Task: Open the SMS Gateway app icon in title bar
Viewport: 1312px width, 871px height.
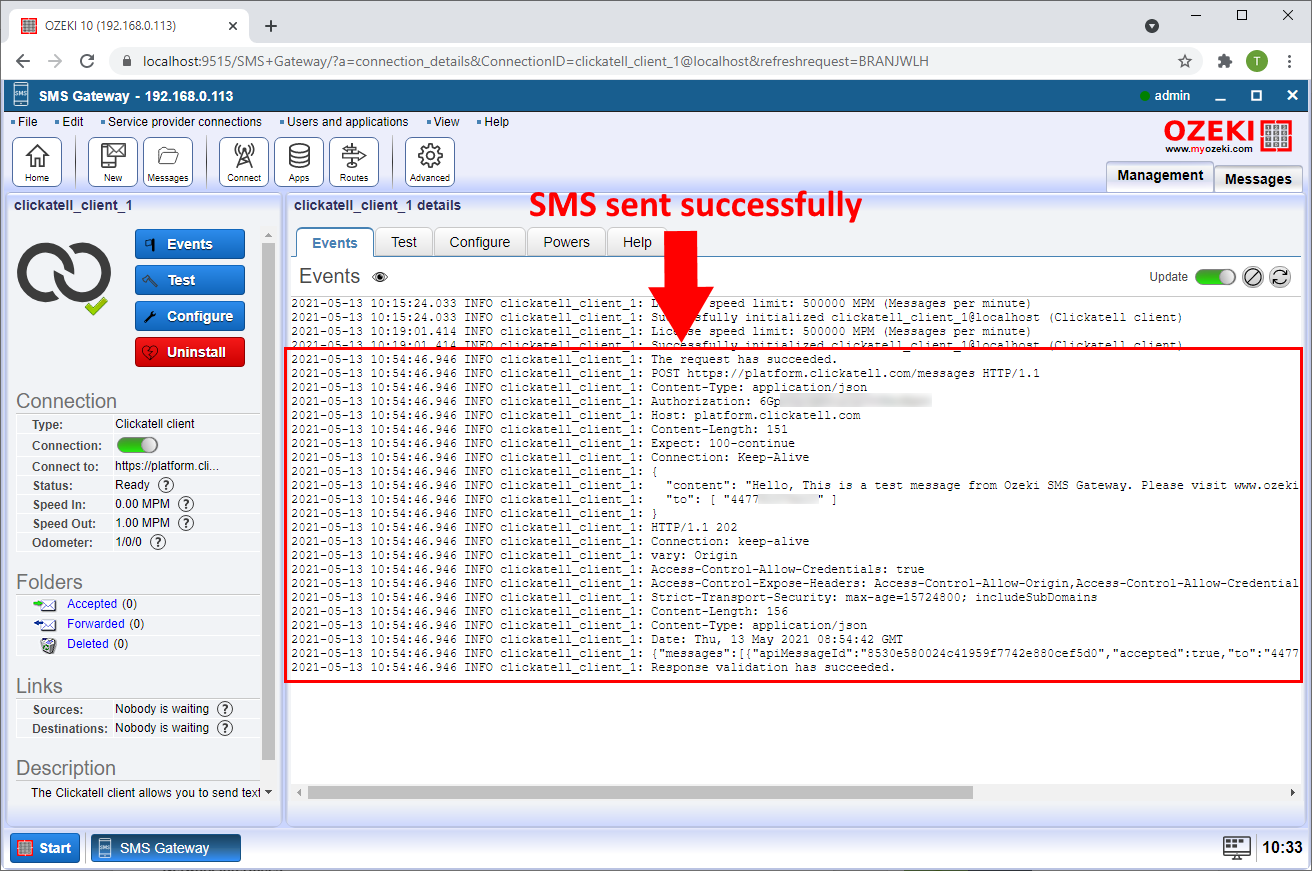Action: pos(21,96)
